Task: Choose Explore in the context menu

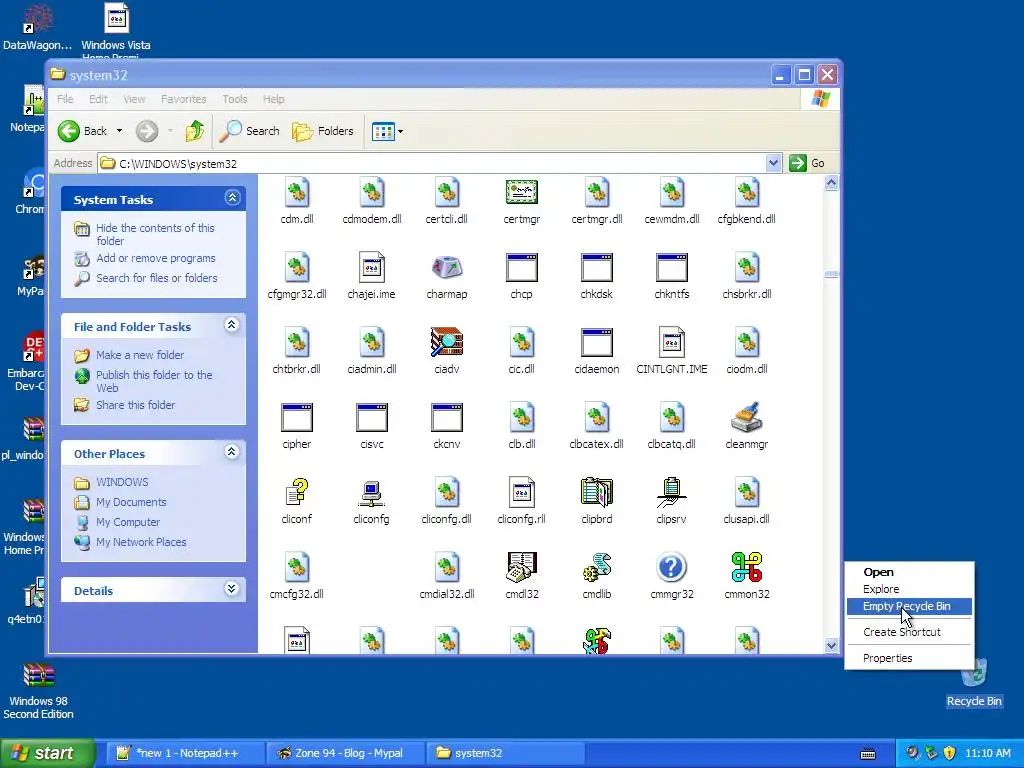Action: [x=909, y=589]
